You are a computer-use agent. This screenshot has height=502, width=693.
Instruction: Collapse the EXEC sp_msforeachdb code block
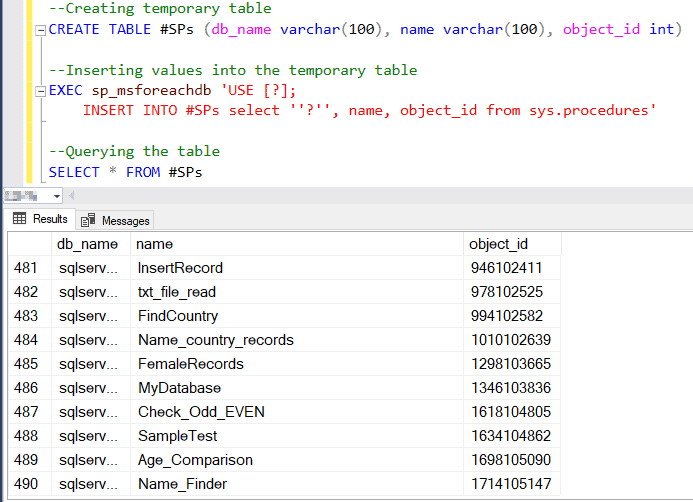pyautogui.click(x=40, y=91)
